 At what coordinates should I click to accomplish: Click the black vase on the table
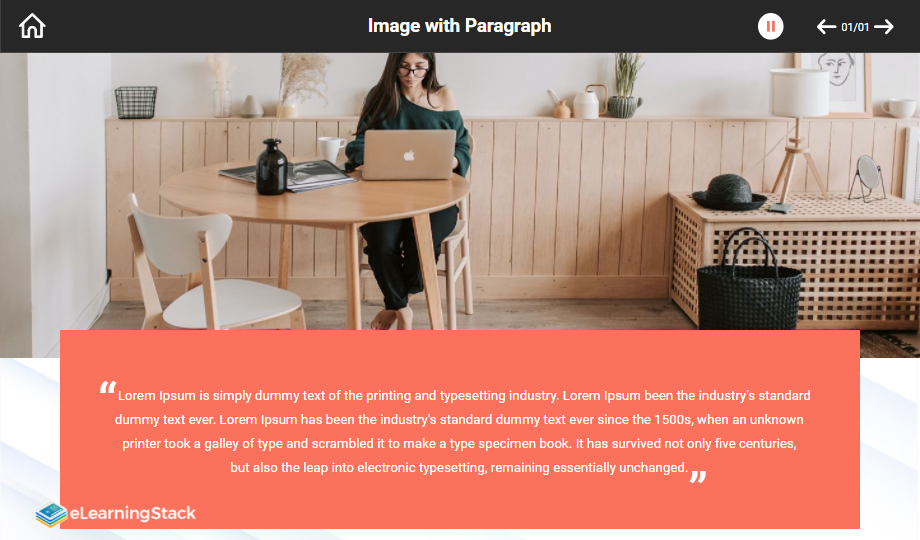pyautogui.click(x=272, y=167)
